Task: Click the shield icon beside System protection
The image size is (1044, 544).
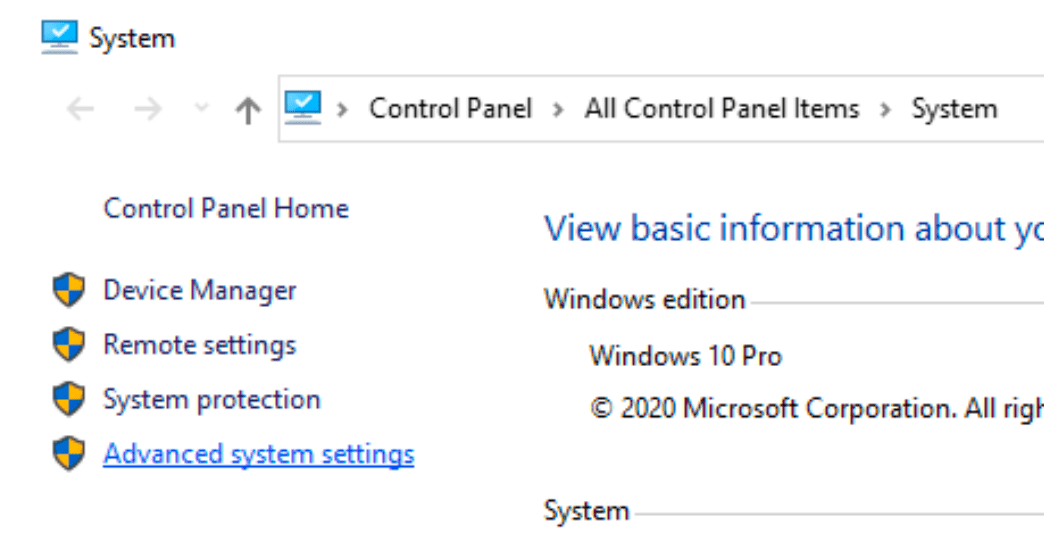Action: [x=69, y=400]
